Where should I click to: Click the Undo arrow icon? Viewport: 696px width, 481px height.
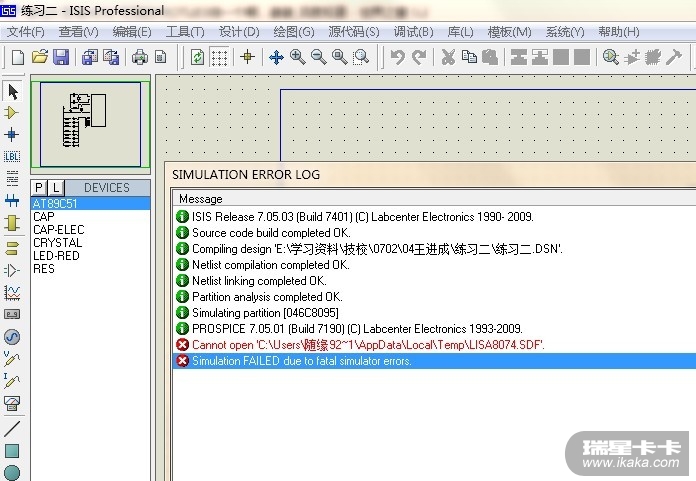[397, 57]
